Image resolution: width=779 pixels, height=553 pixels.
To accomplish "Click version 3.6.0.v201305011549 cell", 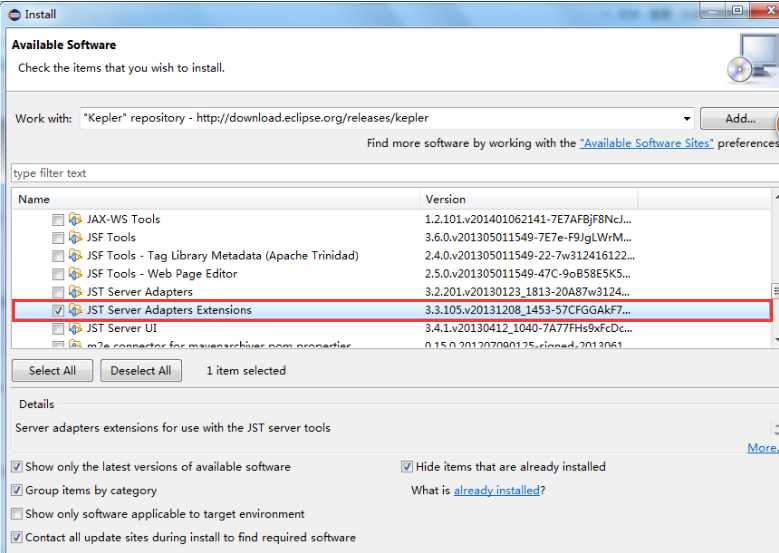I will (528, 237).
